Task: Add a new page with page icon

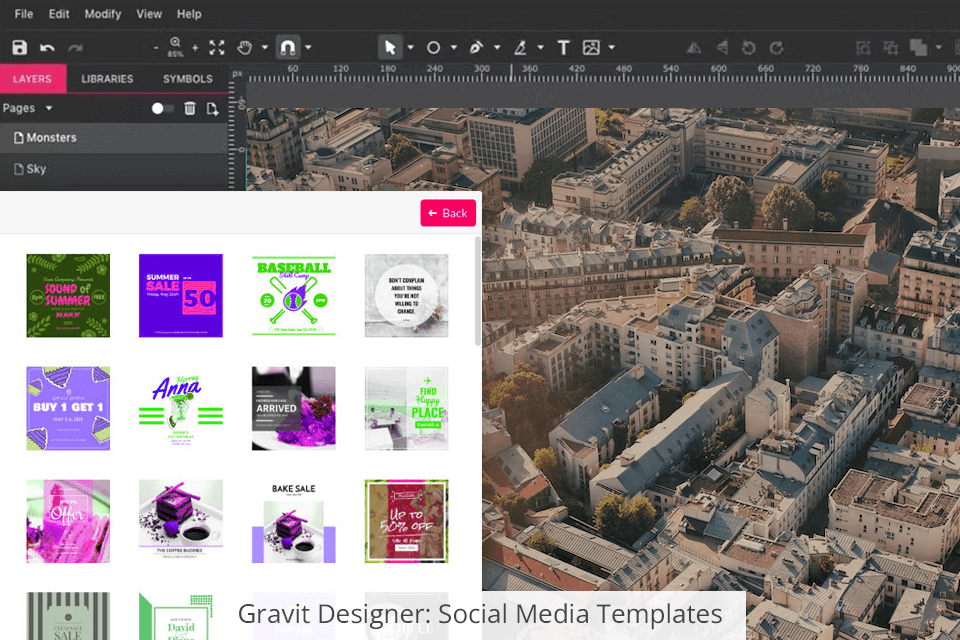Action: [212, 108]
